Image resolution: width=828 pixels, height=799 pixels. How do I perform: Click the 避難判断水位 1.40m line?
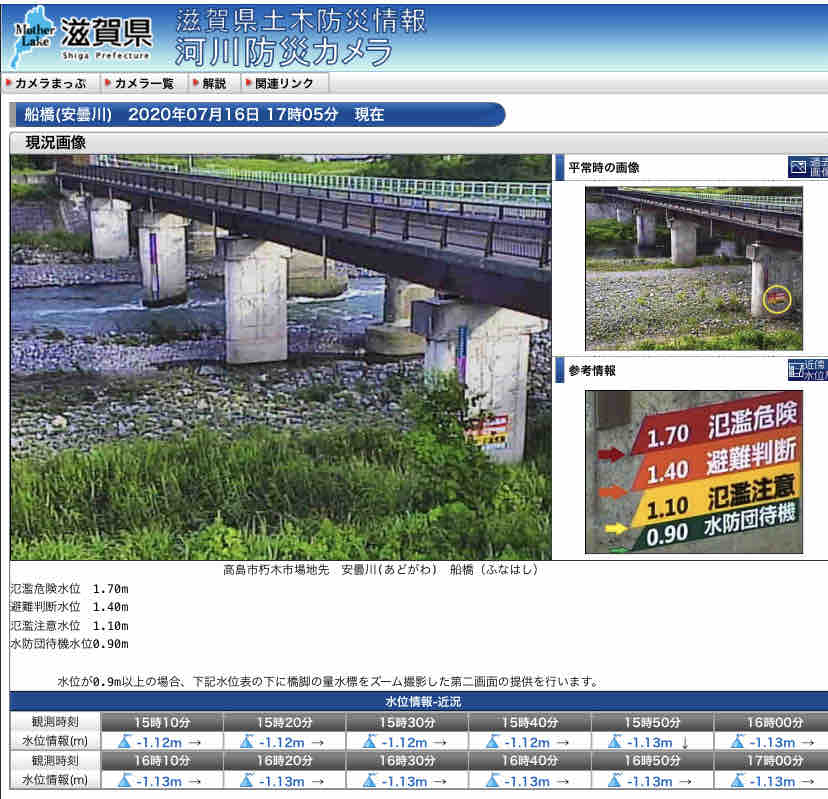[69, 607]
